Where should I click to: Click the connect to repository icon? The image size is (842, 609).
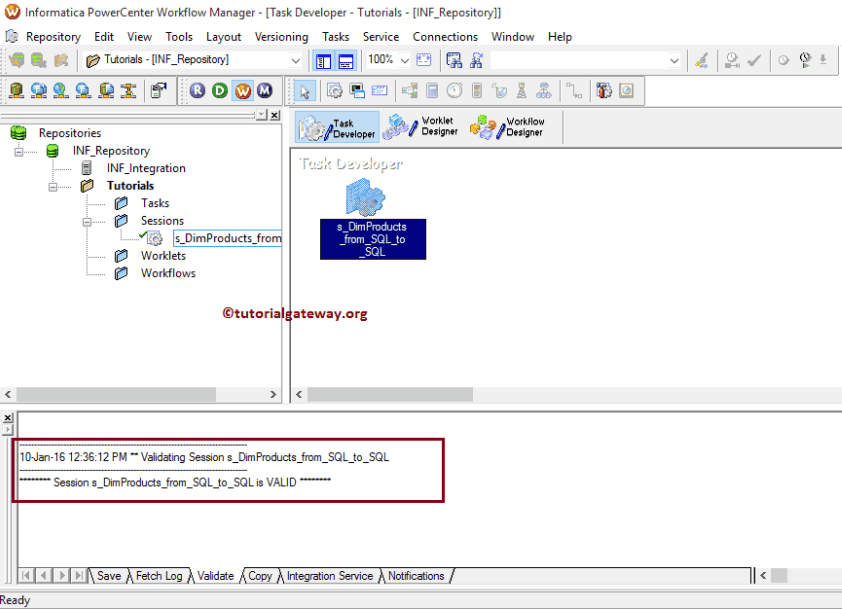(x=17, y=60)
